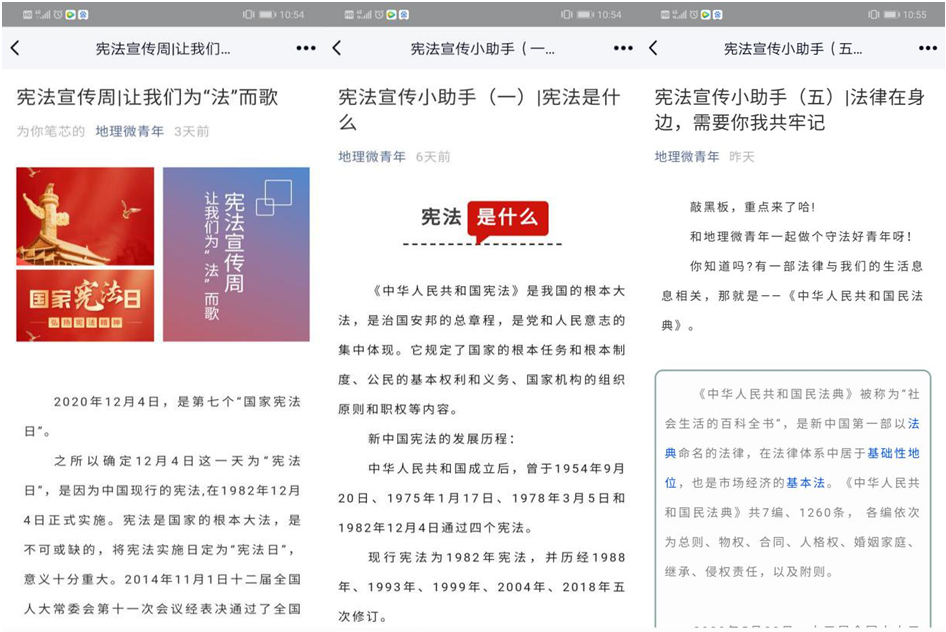Tap the back arrow in the 宪法宣传周 article
The image size is (946, 632).
[x=15, y=48]
